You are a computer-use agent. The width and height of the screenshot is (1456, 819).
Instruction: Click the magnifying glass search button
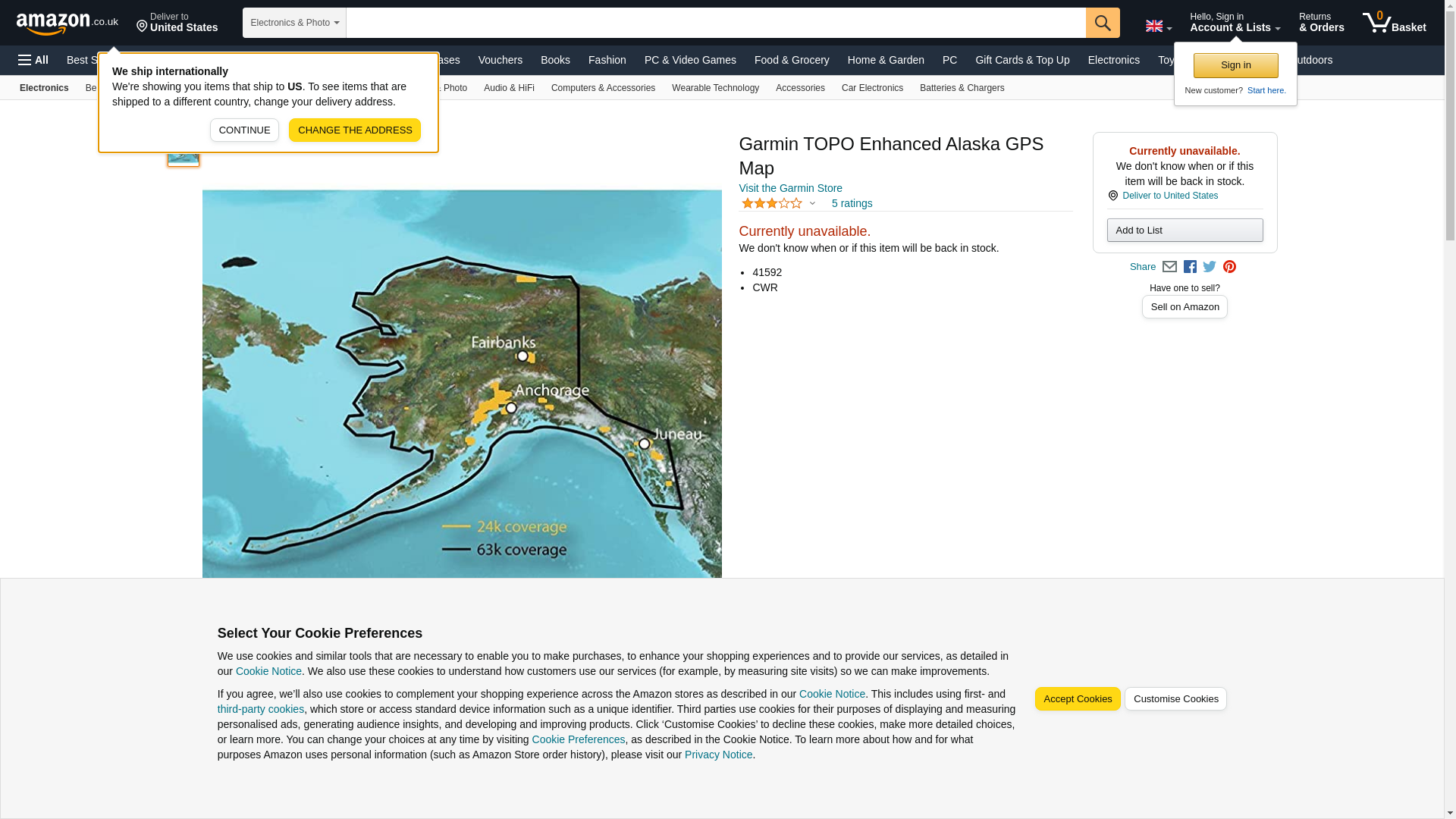point(1102,23)
